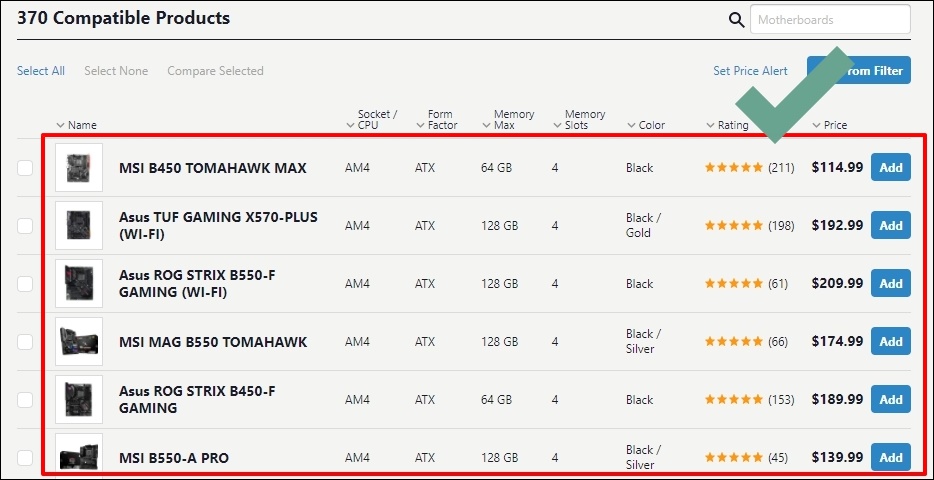The image size is (934, 480).
Task: Add the $114.99 MSI B450 TOMAHAWK MAX
Action: [x=891, y=167]
